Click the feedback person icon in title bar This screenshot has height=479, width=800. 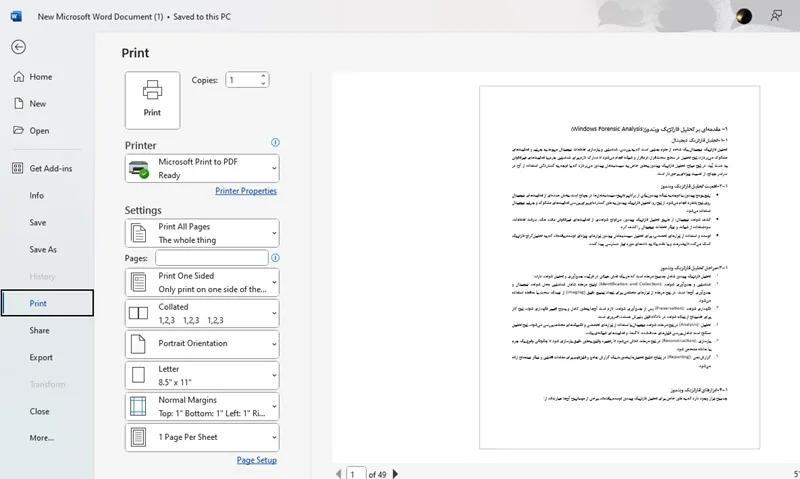click(x=776, y=16)
